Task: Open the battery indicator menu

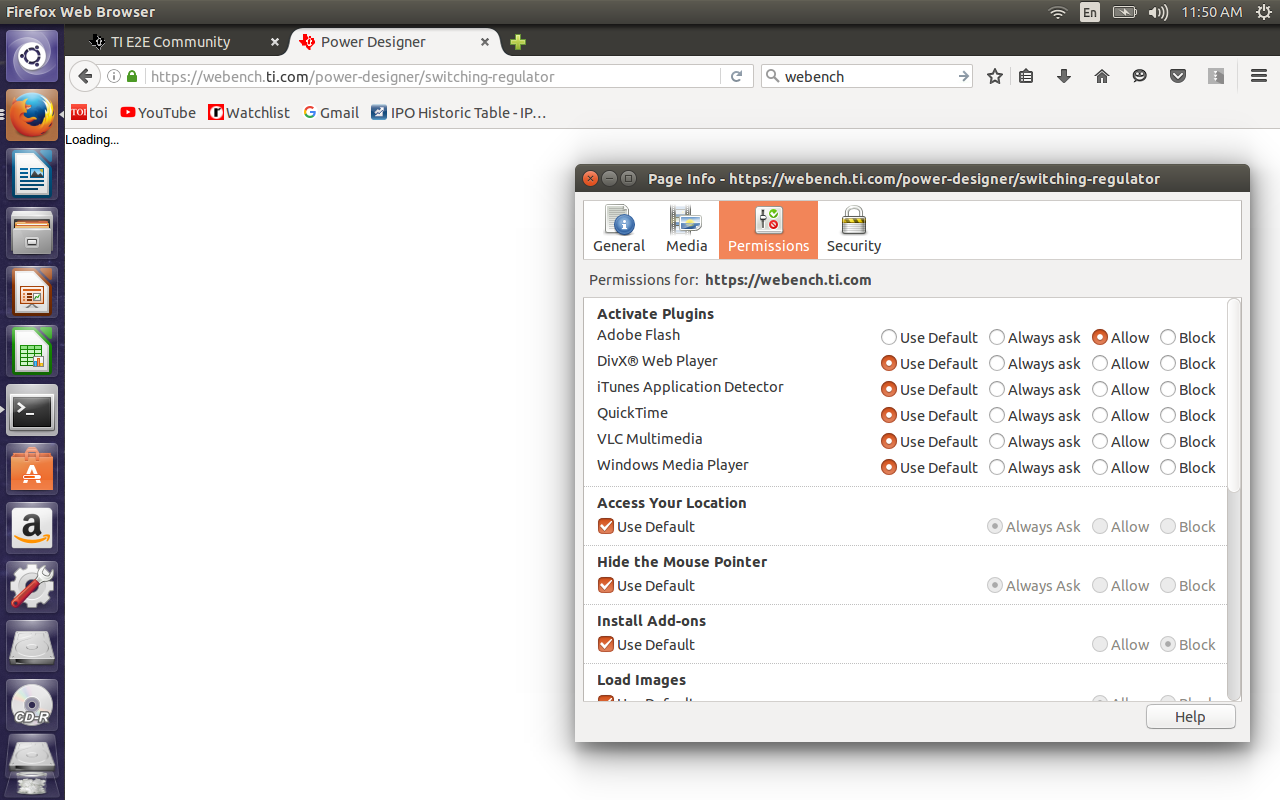Action: (1125, 12)
